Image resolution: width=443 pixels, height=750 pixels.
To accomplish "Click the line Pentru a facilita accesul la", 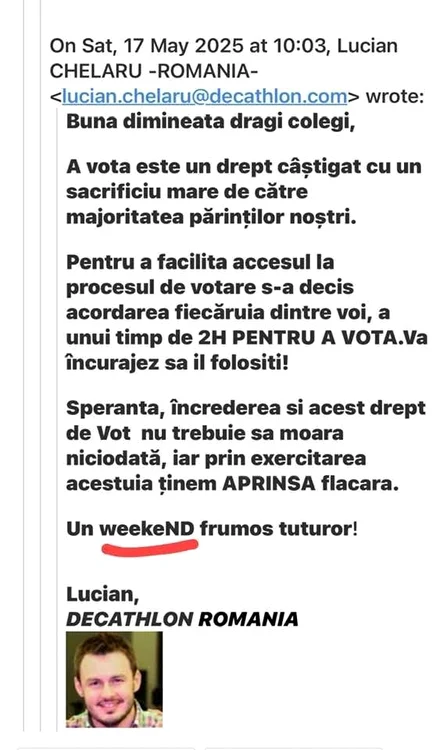I will [200, 262].
